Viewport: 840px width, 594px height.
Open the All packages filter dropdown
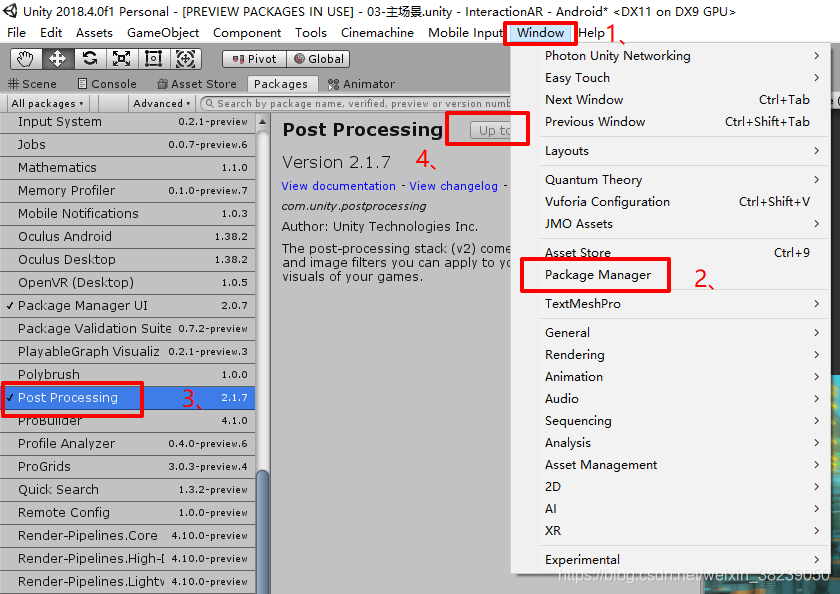[47, 103]
